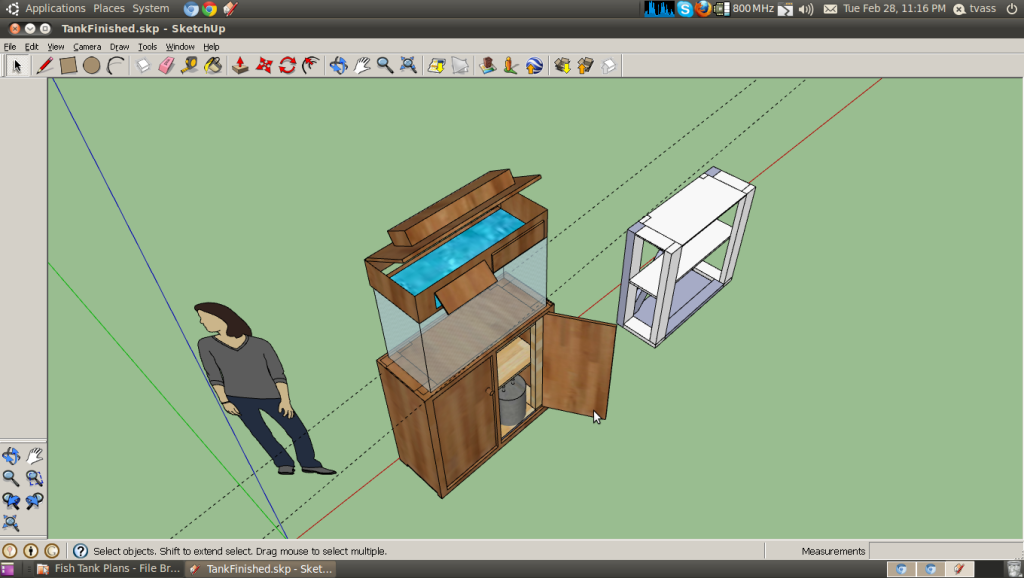Open the Tools menu

148,47
